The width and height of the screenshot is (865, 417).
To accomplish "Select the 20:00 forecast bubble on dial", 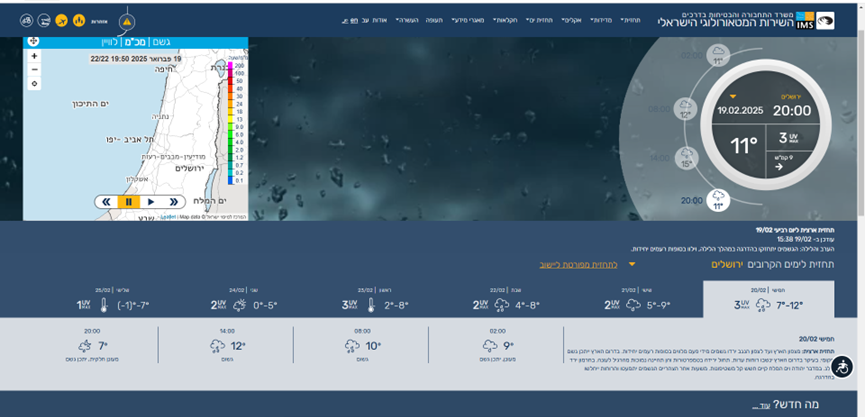I will 718,200.
